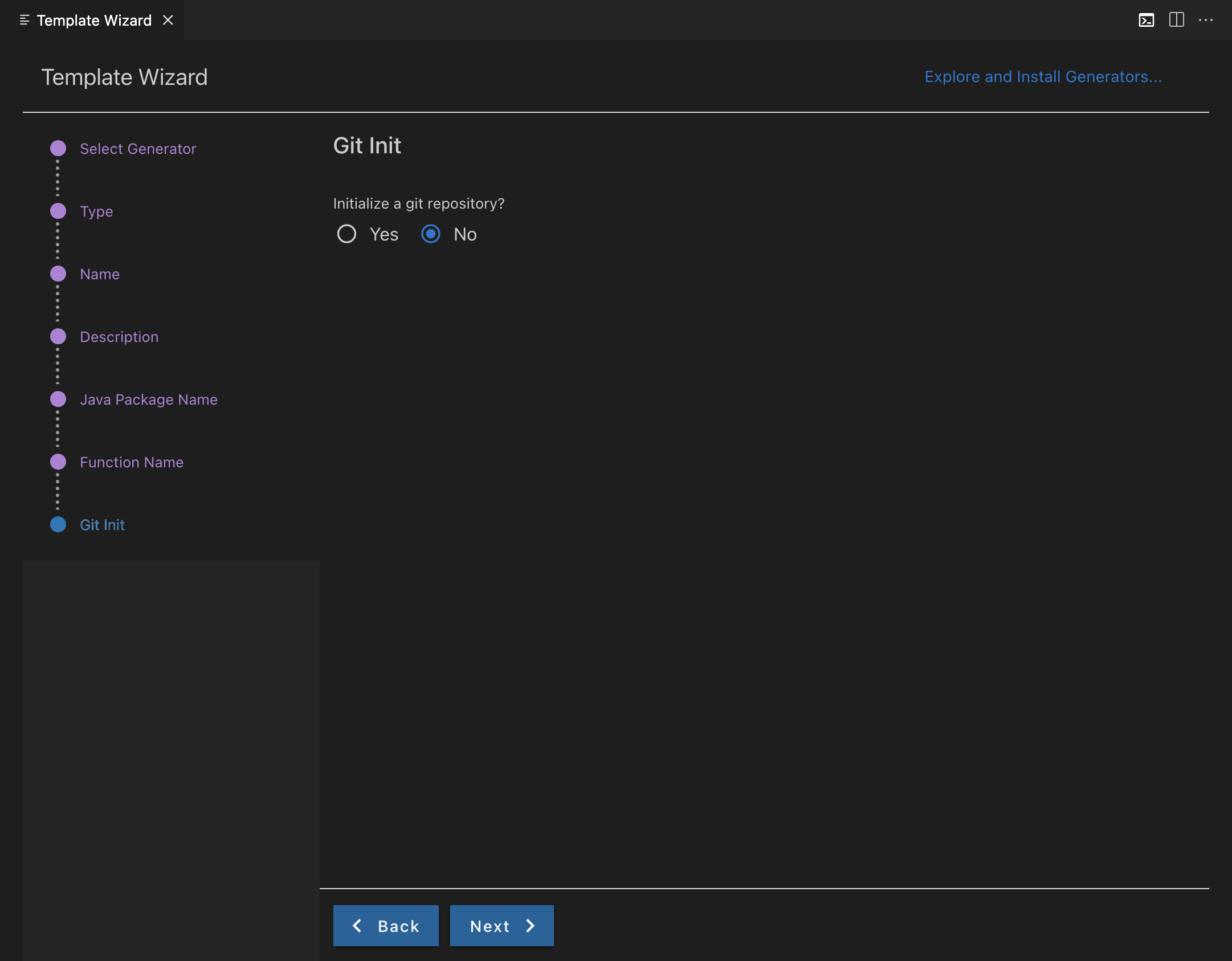Open the more actions ellipsis menu
Viewport: 1232px width, 961px height.
[x=1206, y=20]
